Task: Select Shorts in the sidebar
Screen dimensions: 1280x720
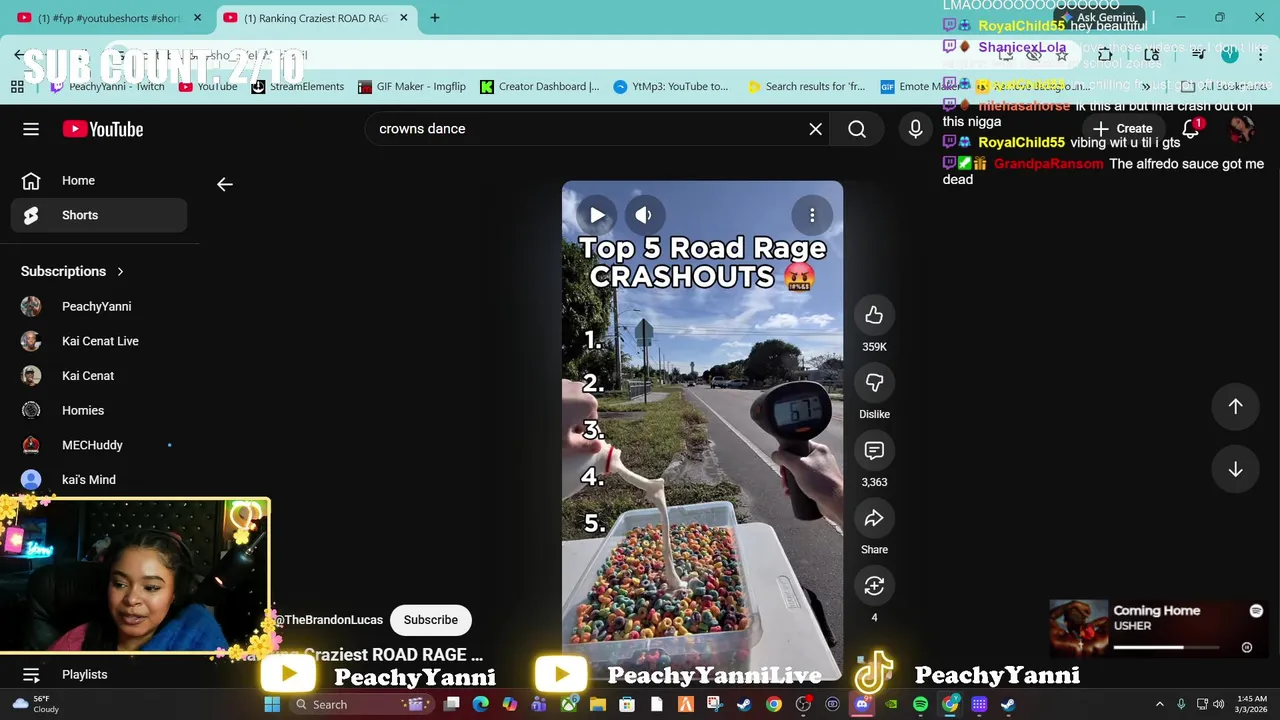Action: click(x=99, y=215)
